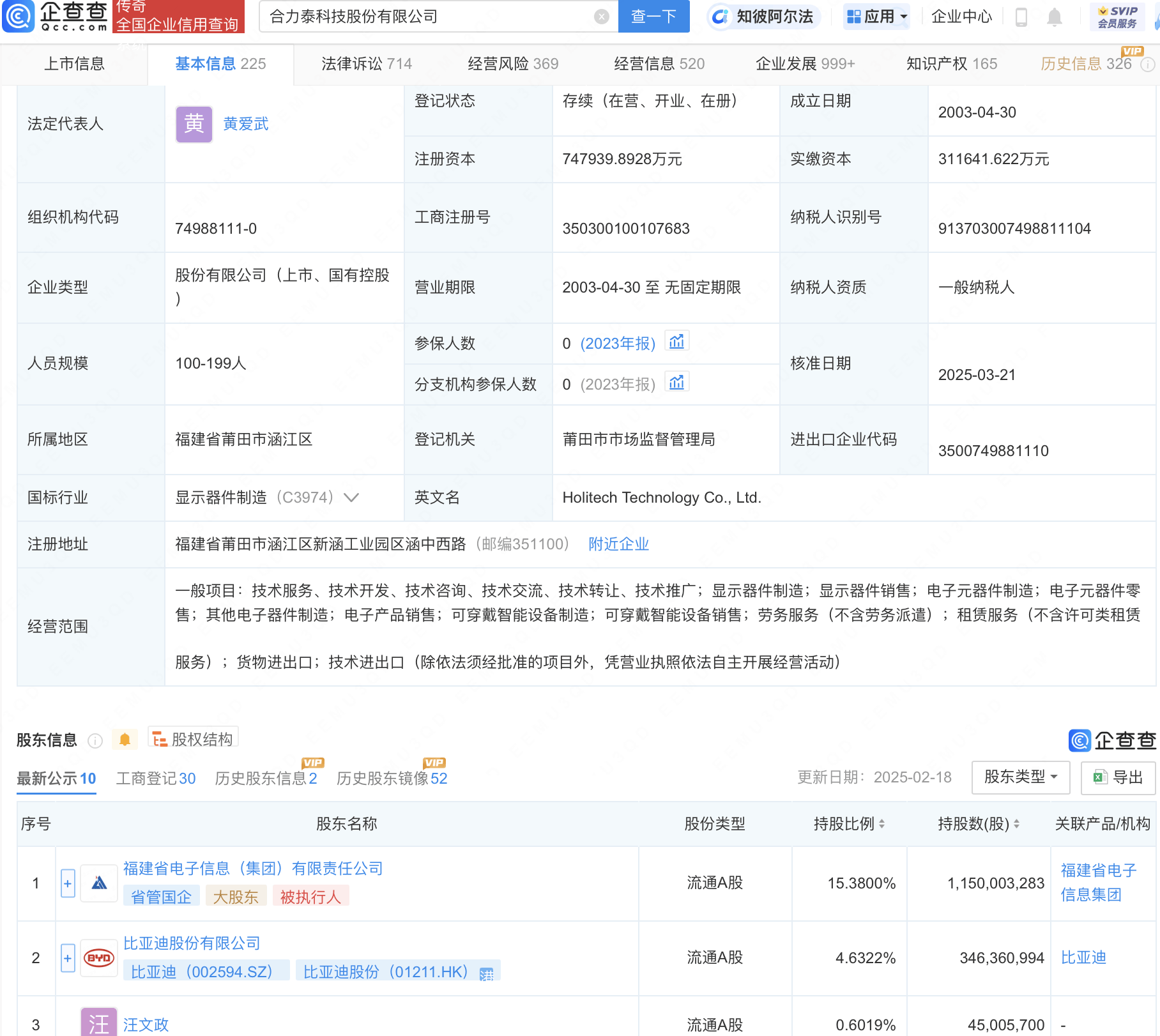
Task: Open 历史信息 326 tab
Action: click(x=1086, y=64)
